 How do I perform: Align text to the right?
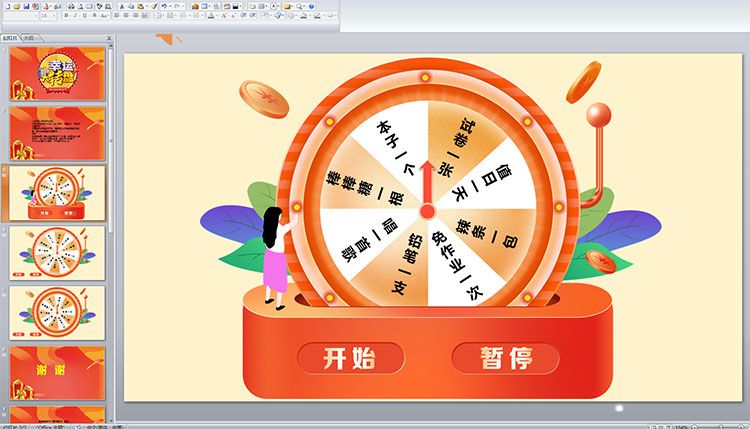(136, 15)
